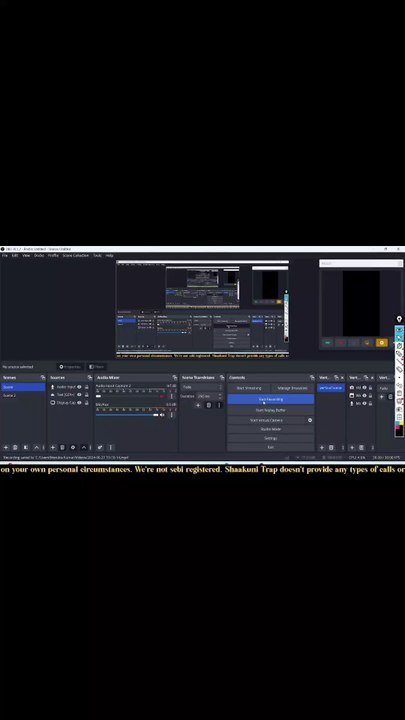This screenshot has height=720, width=405.
Task: Open options menu for Audio Input Capture 2
Action: coord(172,396)
